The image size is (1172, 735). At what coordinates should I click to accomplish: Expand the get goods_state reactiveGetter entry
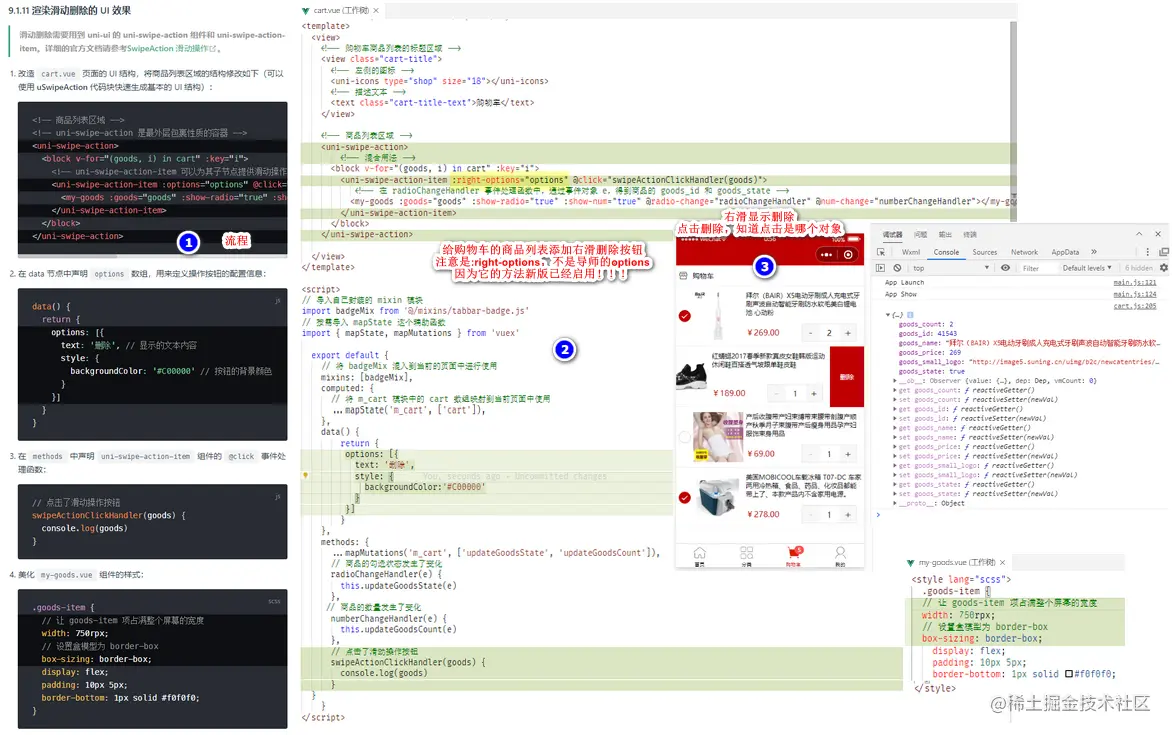895,485
